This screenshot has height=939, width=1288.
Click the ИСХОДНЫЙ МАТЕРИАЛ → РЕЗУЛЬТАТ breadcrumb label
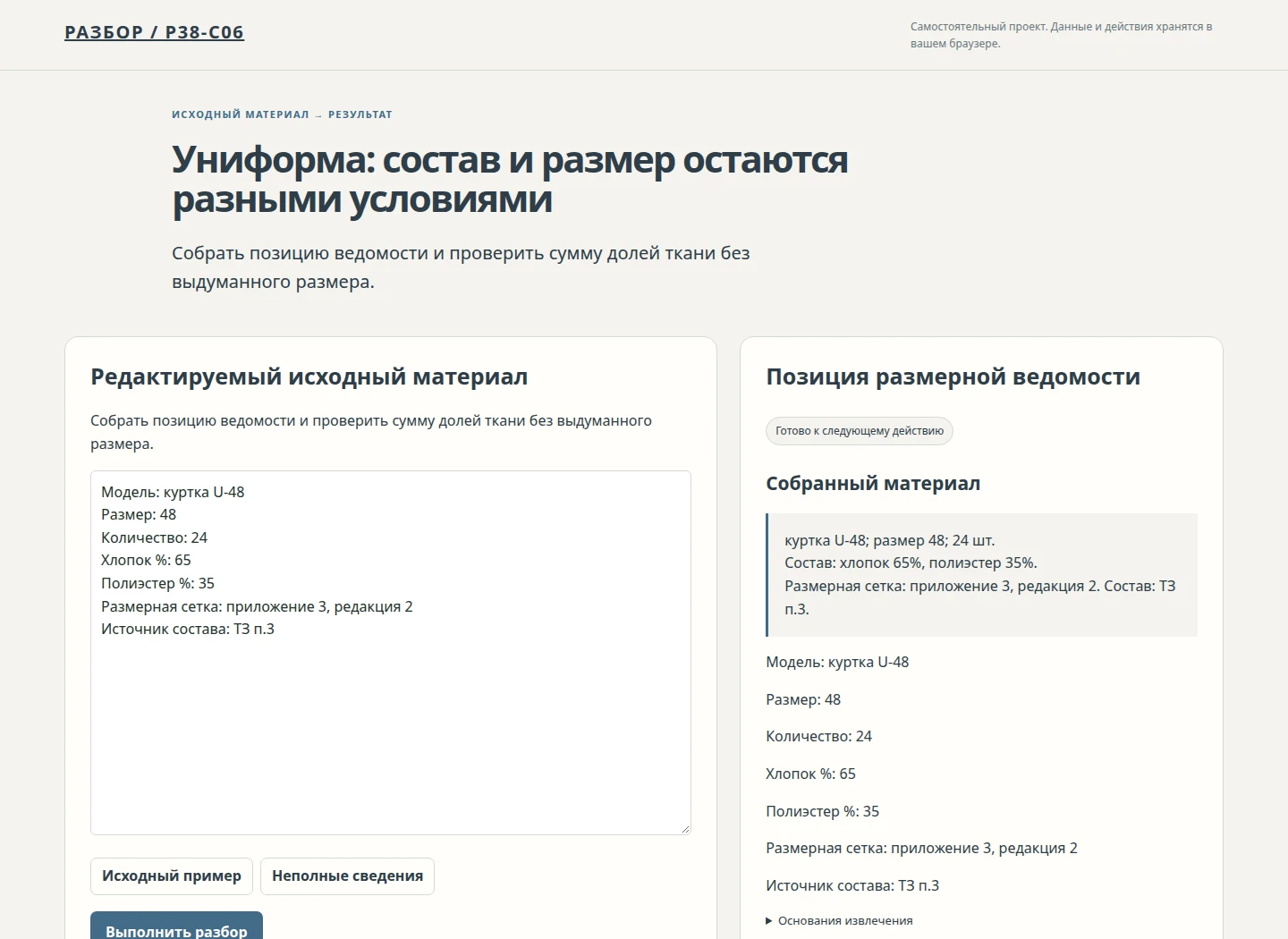click(282, 114)
